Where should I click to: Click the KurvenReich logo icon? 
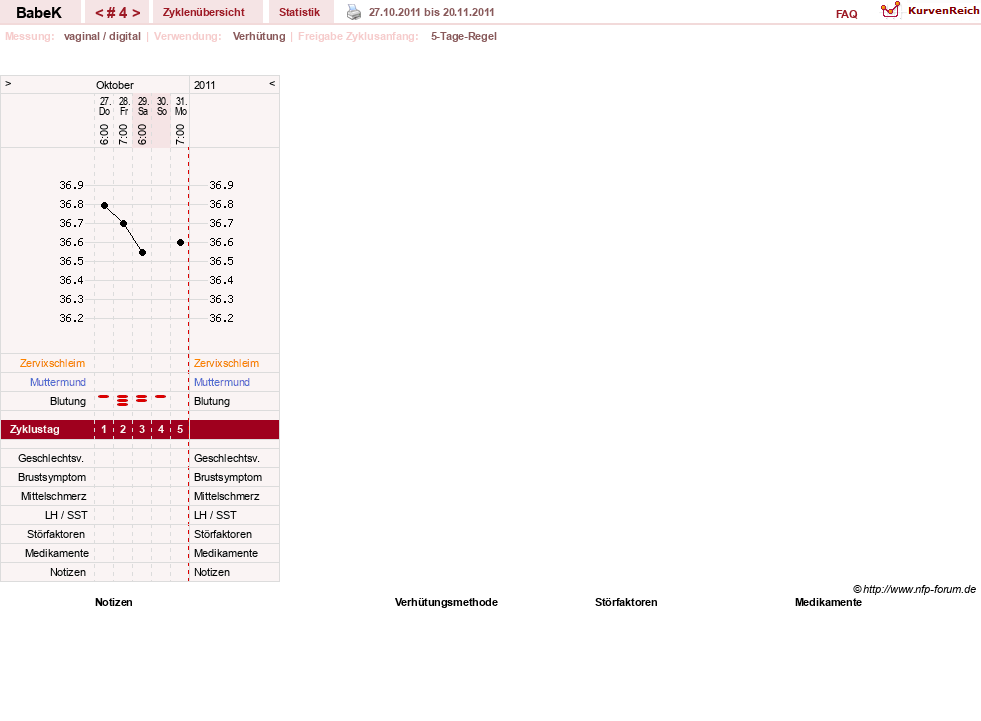click(890, 10)
